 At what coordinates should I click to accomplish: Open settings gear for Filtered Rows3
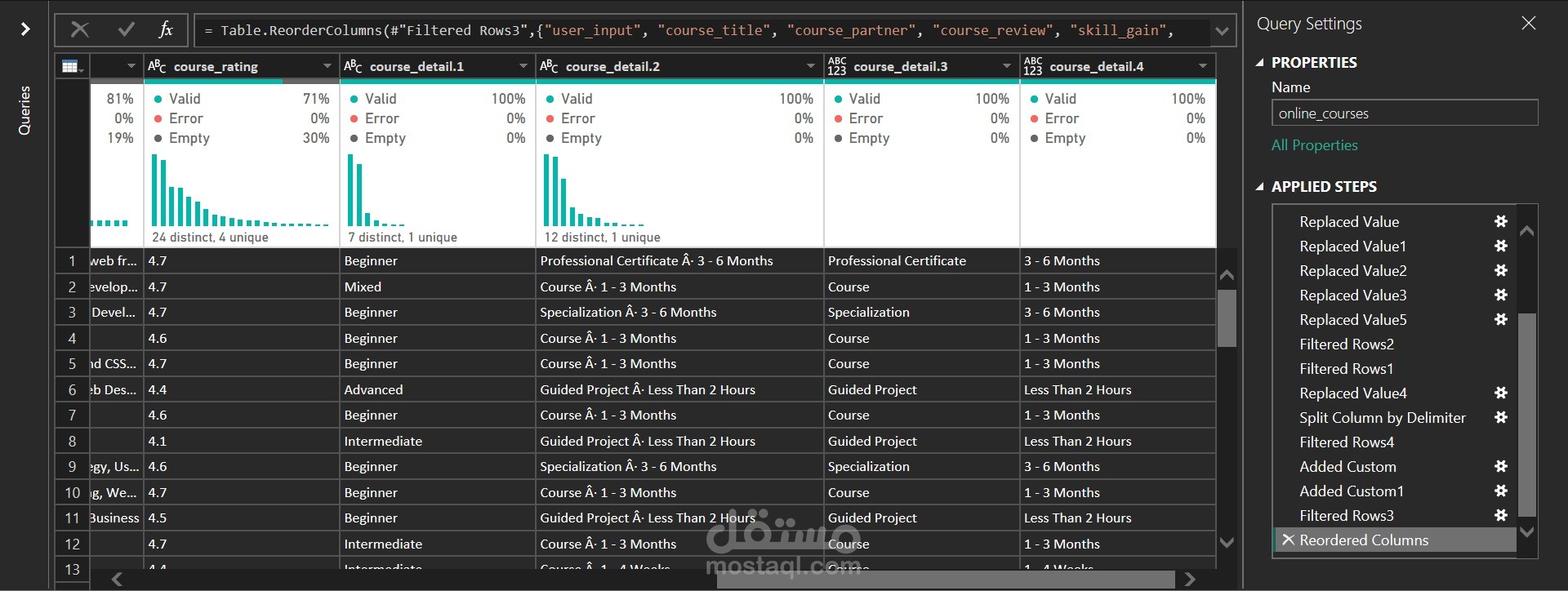coord(1501,515)
